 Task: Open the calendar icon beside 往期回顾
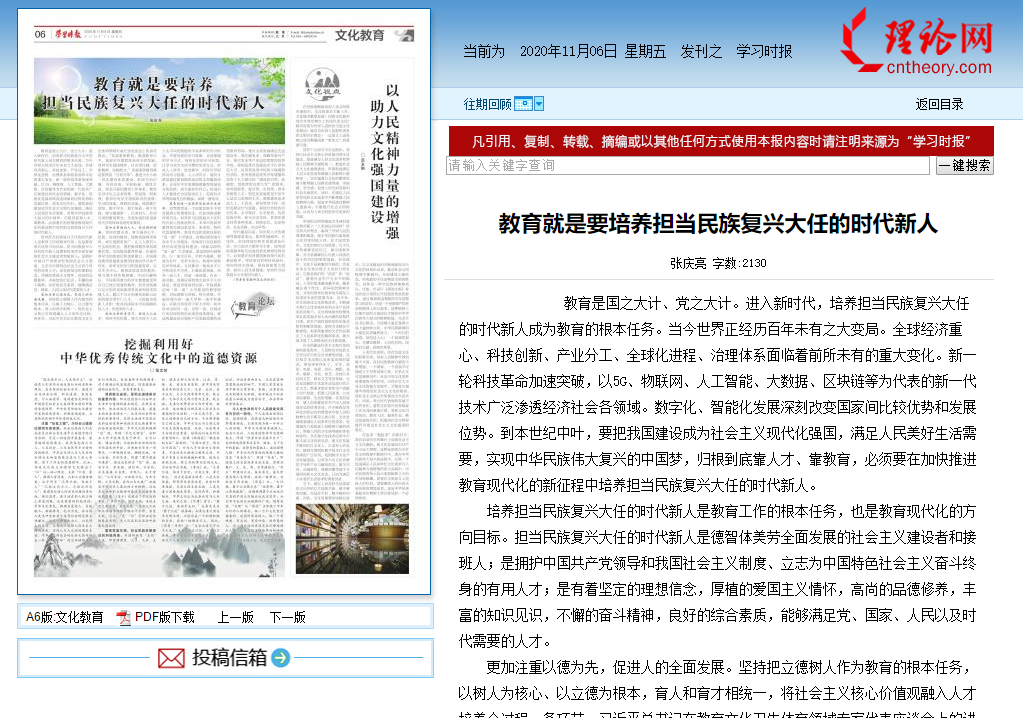tap(523, 104)
